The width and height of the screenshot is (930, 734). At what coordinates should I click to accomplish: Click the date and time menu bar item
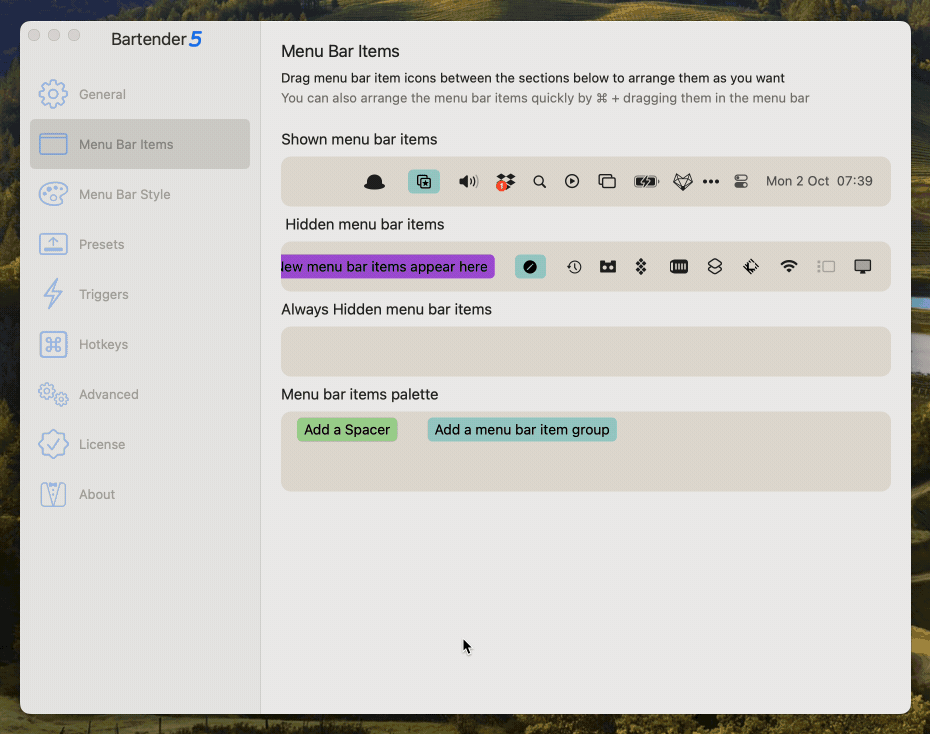point(819,182)
